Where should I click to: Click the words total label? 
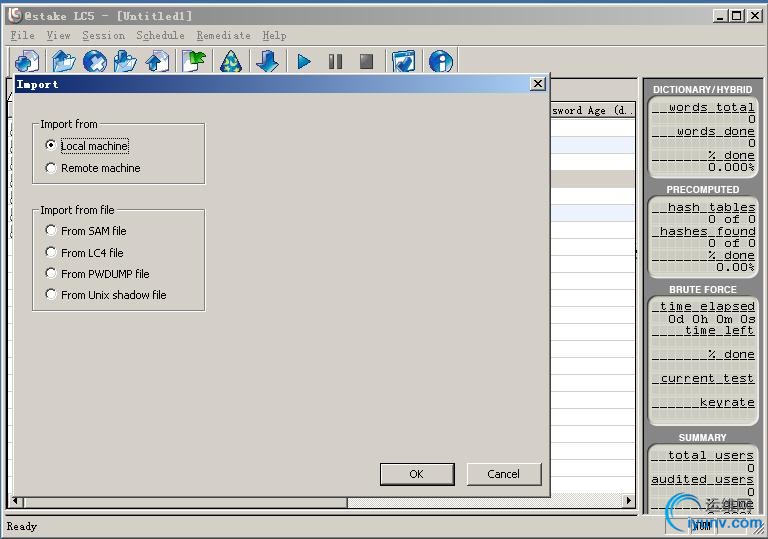point(712,107)
